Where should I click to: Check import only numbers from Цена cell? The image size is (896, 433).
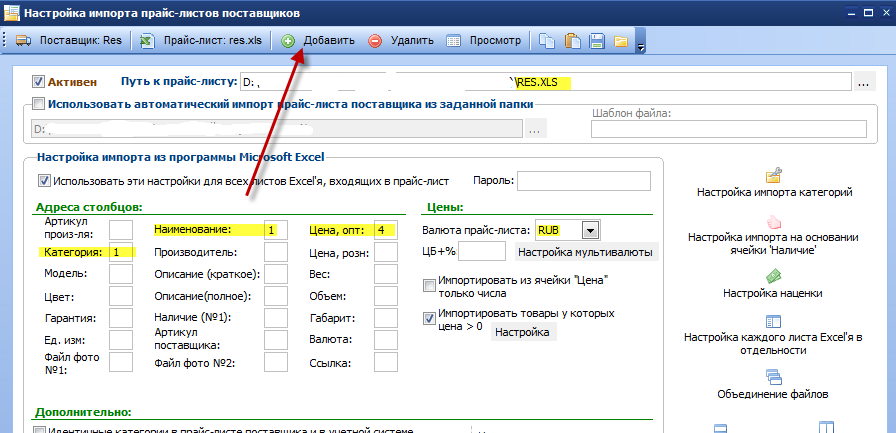tap(429, 285)
